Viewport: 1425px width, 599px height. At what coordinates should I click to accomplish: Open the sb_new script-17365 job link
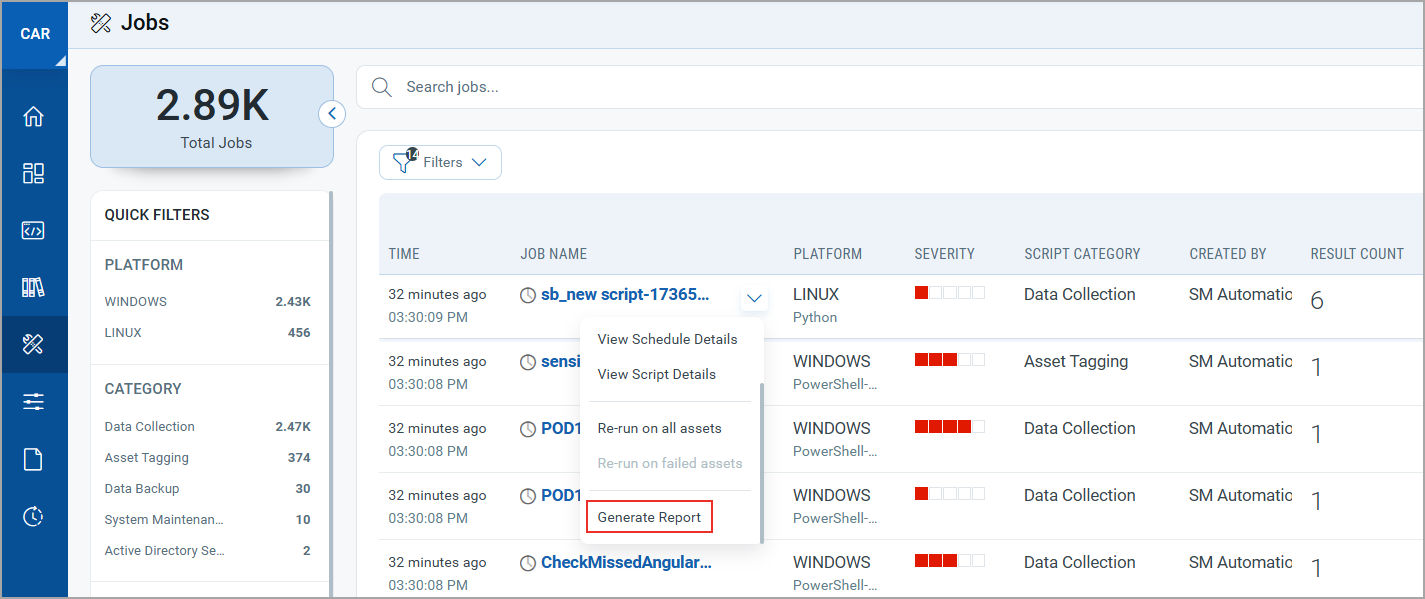(x=625, y=294)
